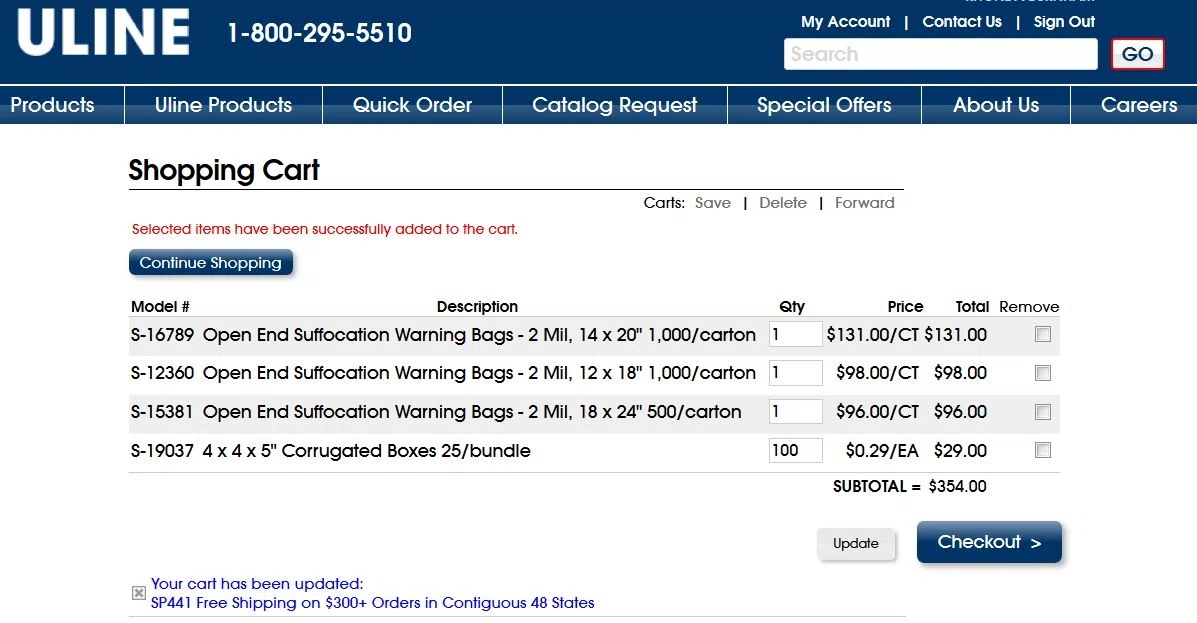Image resolution: width=1197 pixels, height=623 pixels.
Task: Click Continue Shopping button
Action: tap(211, 263)
